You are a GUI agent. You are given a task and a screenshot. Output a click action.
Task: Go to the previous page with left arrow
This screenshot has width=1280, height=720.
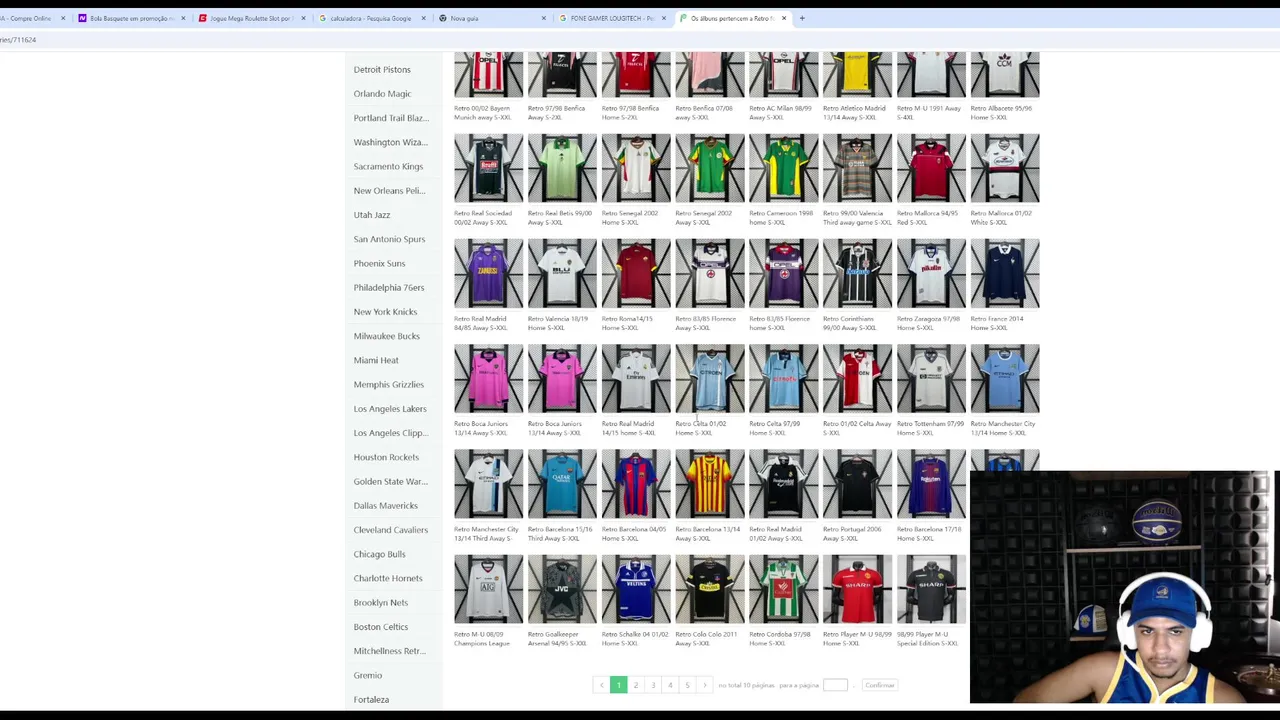(x=601, y=685)
